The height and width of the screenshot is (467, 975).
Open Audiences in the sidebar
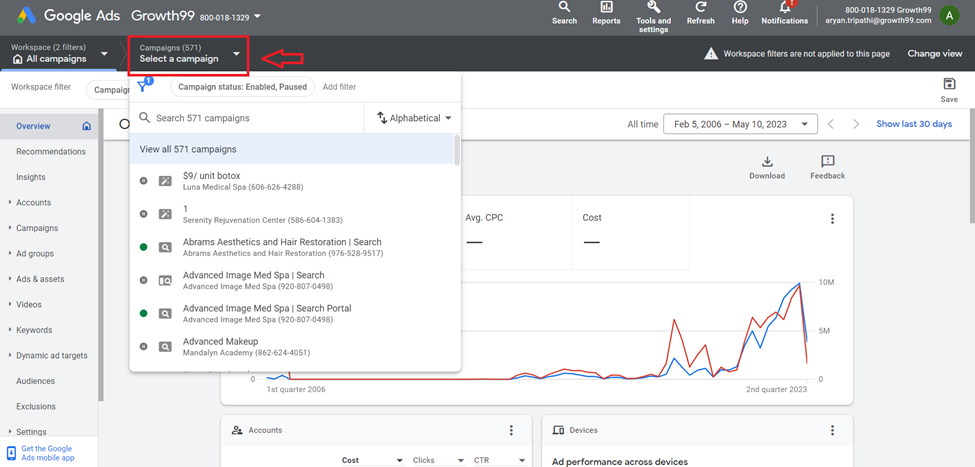click(35, 381)
